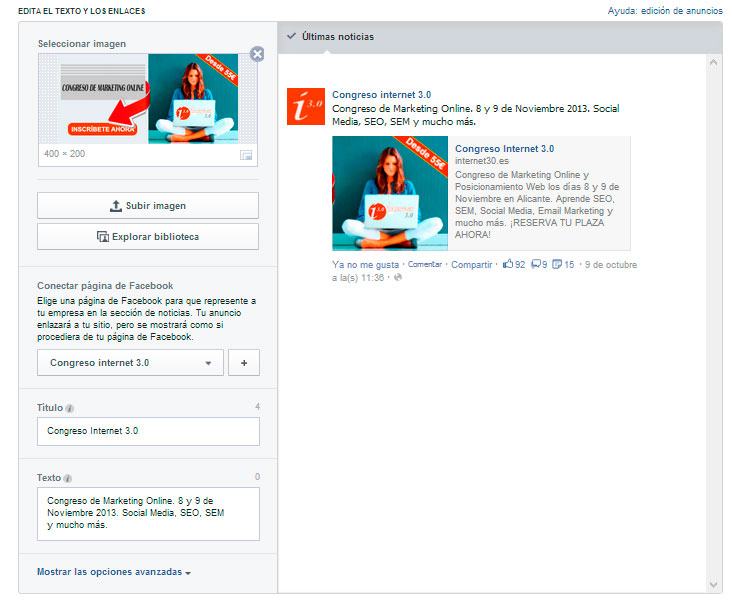The image size is (733, 604).
Task: Click the 400 × 200 image size label
Action: pyautogui.click(x=65, y=154)
